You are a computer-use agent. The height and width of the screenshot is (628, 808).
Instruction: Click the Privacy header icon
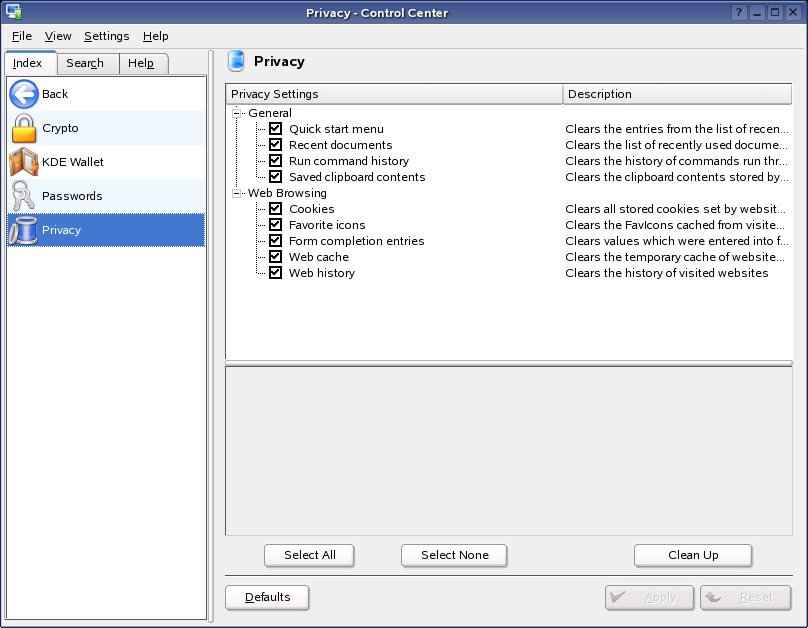click(236, 61)
